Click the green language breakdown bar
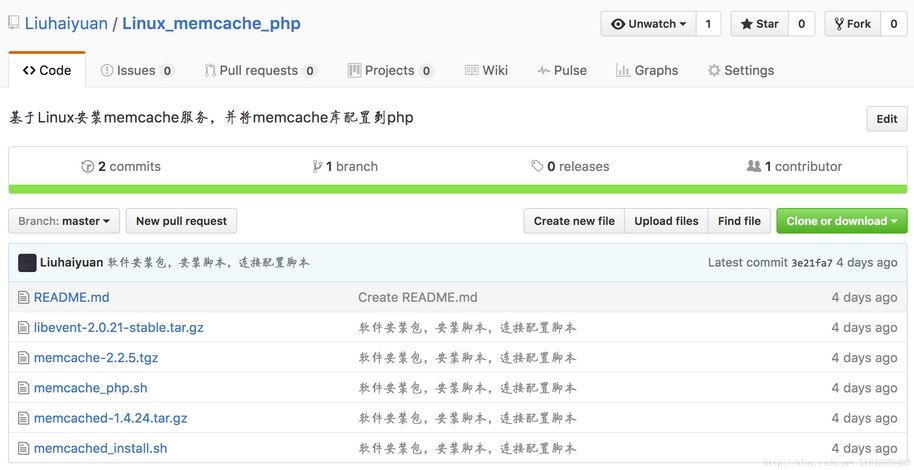914x470 pixels. click(458, 190)
